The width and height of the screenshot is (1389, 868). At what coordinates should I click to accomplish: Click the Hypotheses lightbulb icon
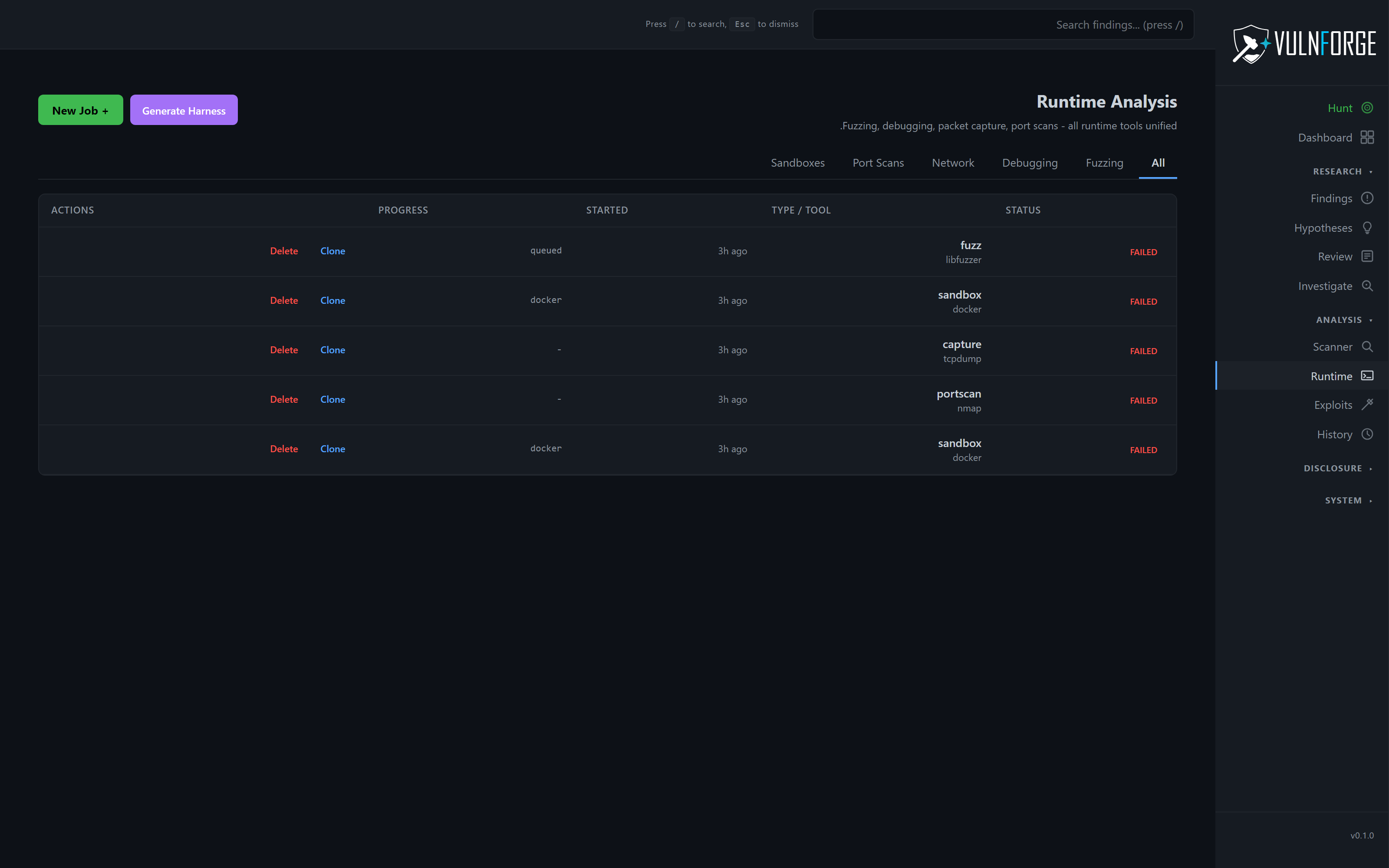click(x=1367, y=228)
